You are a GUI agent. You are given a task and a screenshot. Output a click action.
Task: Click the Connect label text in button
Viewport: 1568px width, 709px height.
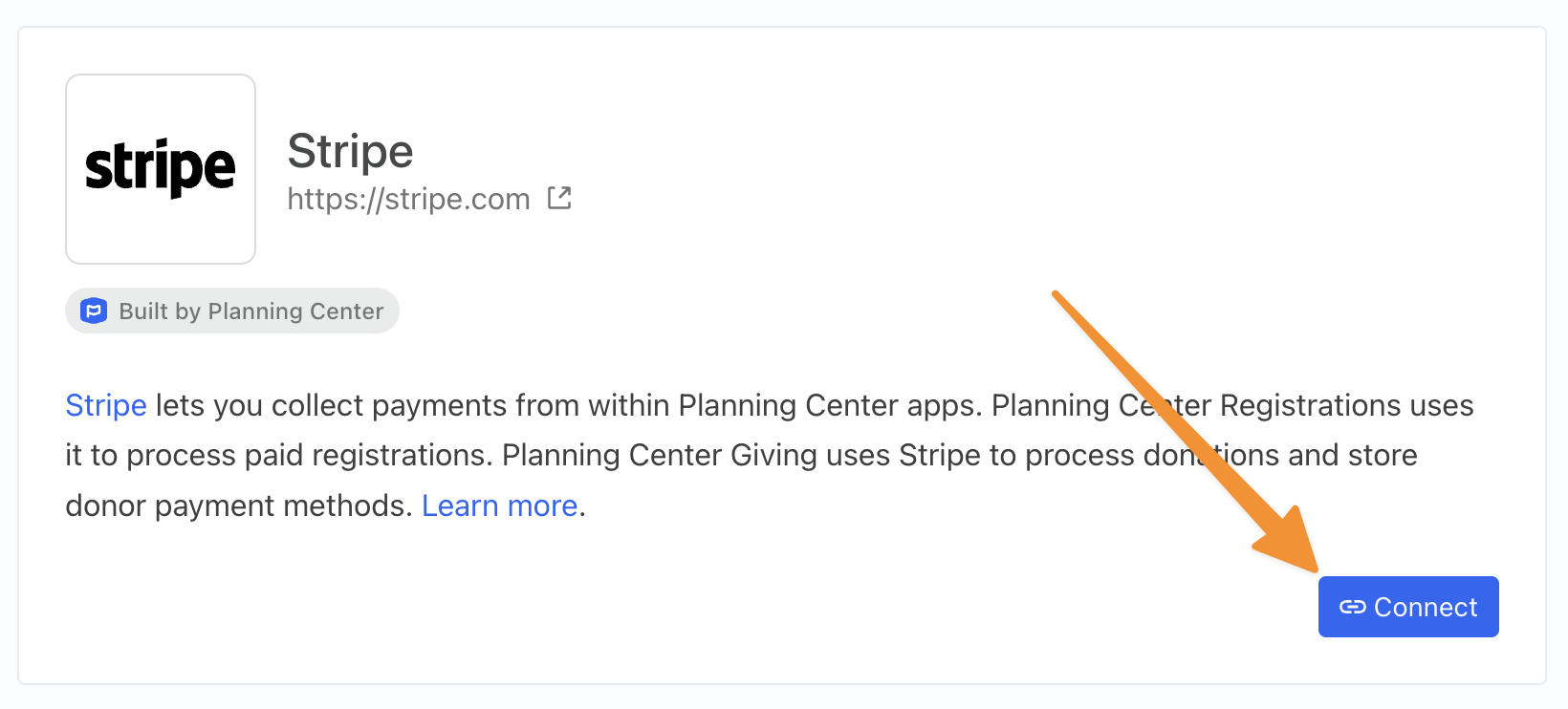[x=1426, y=607]
